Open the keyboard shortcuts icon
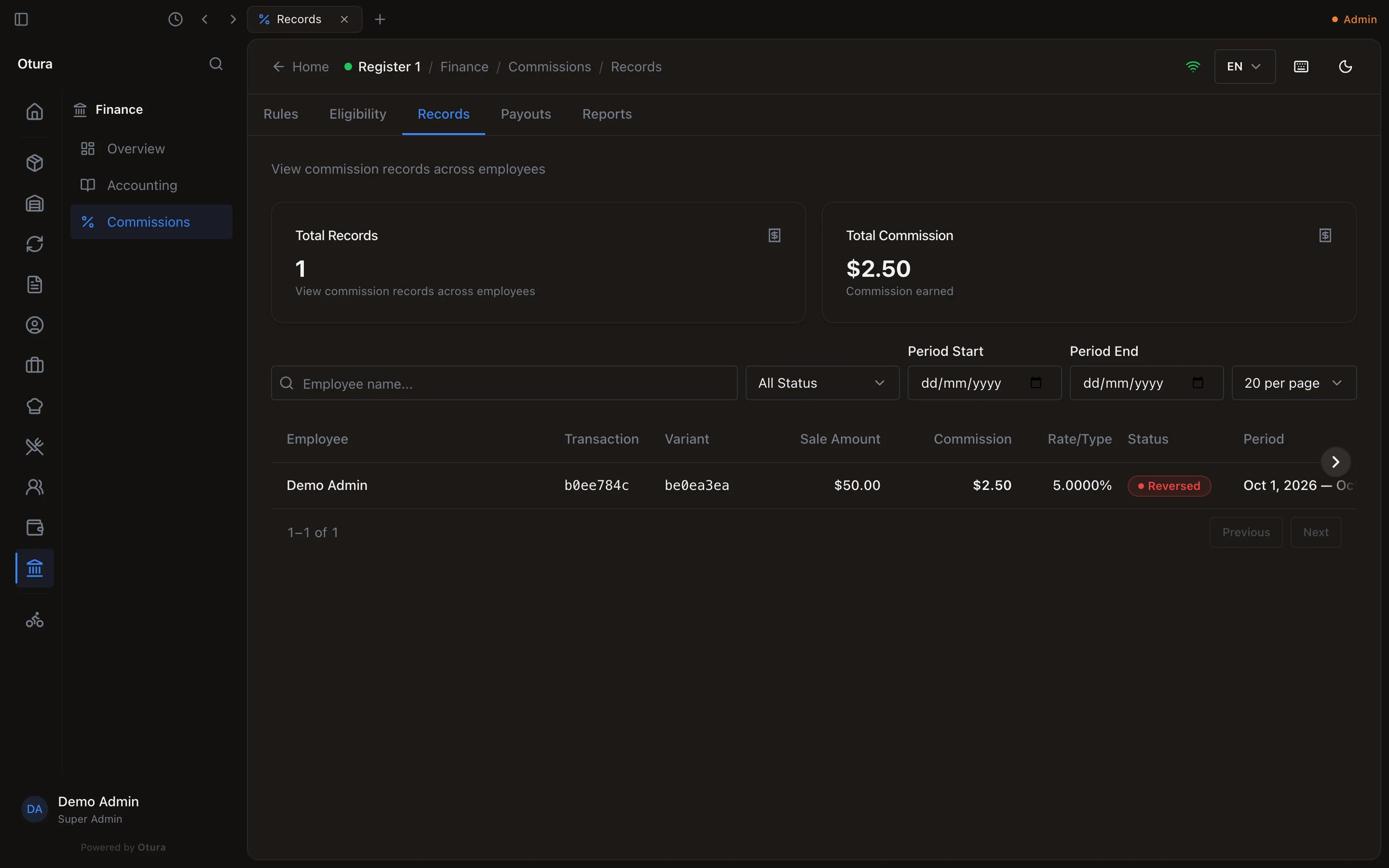Image resolution: width=1389 pixels, height=868 pixels. [x=1301, y=67]
